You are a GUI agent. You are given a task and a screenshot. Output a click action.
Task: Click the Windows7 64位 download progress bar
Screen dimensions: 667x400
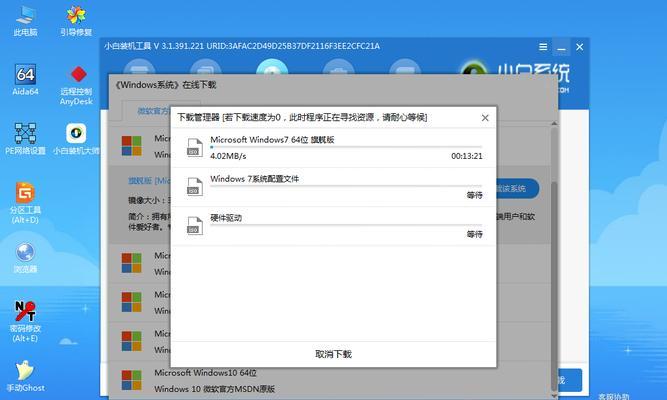pyautogui.click(x=346, y=147)
